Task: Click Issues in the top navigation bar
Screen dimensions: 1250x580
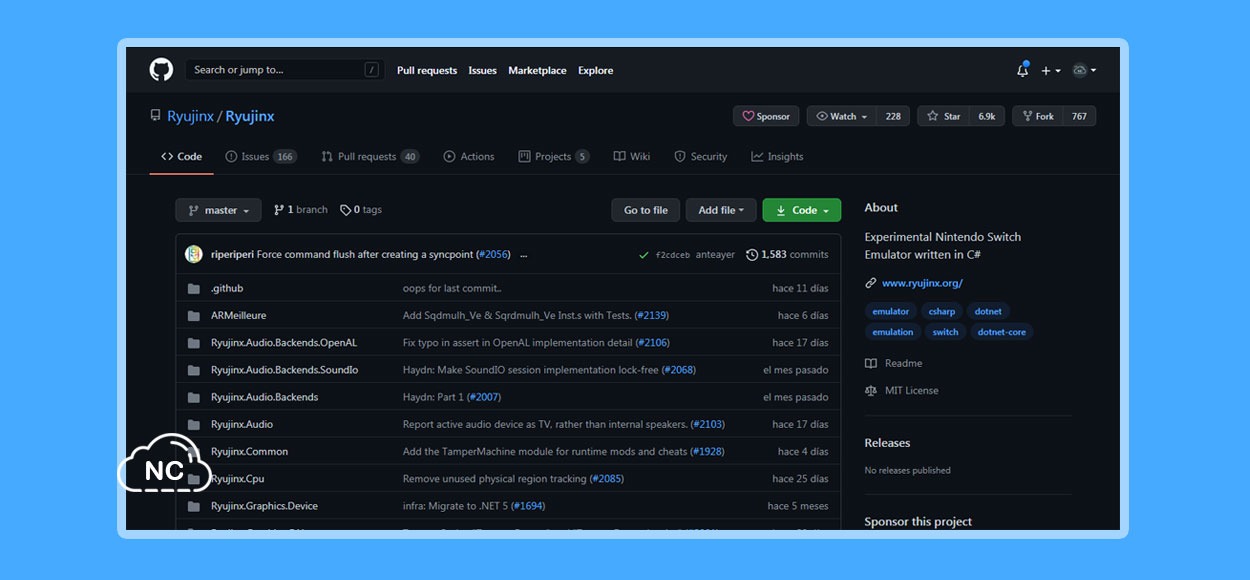Action: point(483,71)
